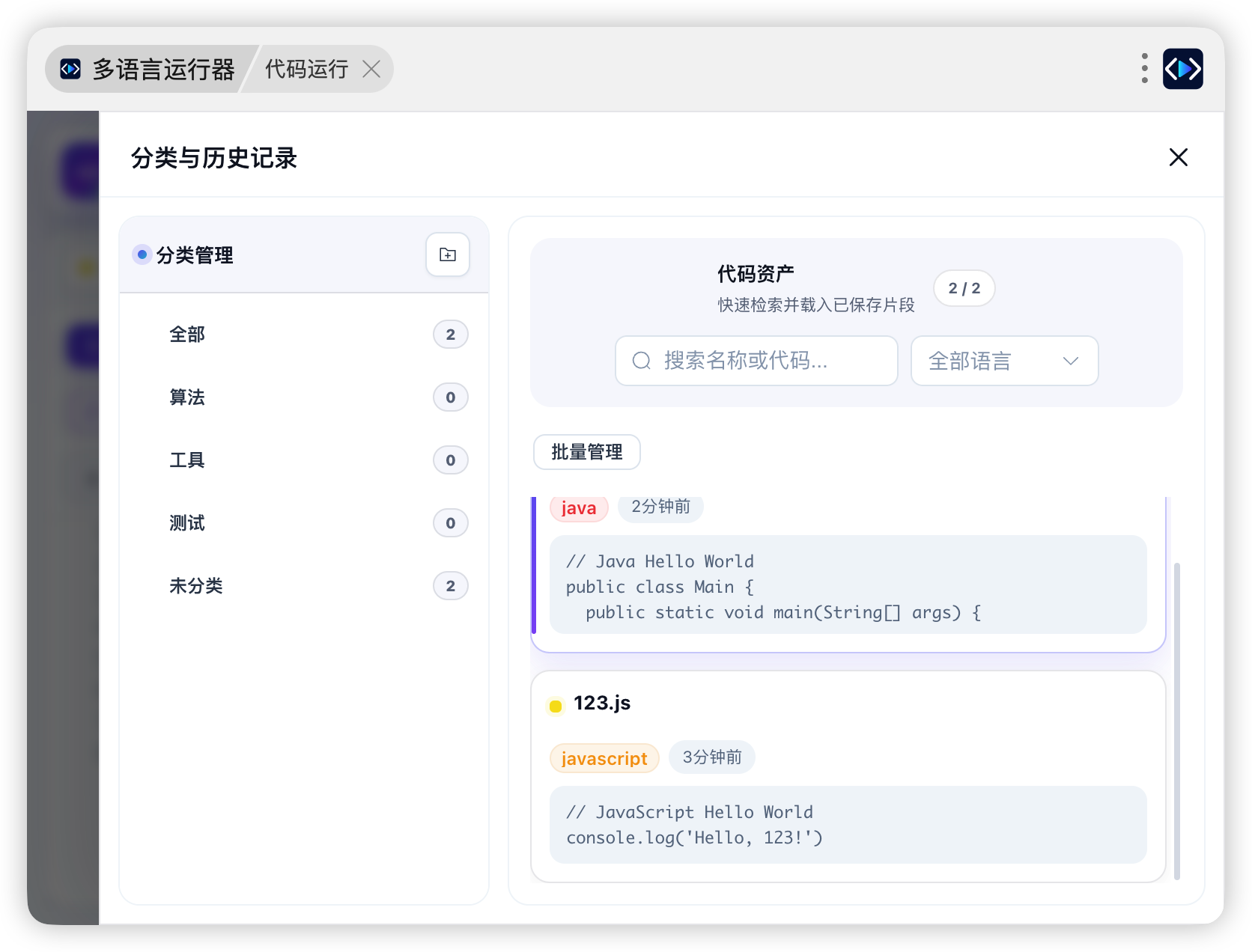Click the search magnifier icon

[x=642, y=361]
